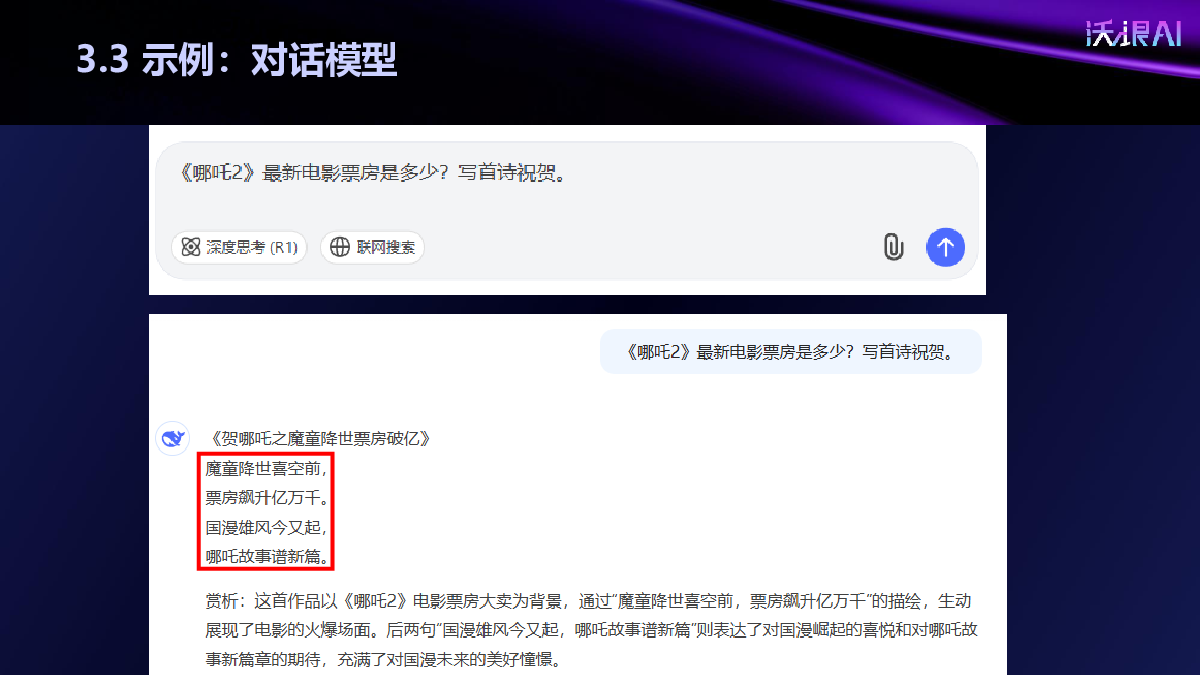Click the user message bubble about 哪吒2
1200x675 pixels.
tap(791, 351)
